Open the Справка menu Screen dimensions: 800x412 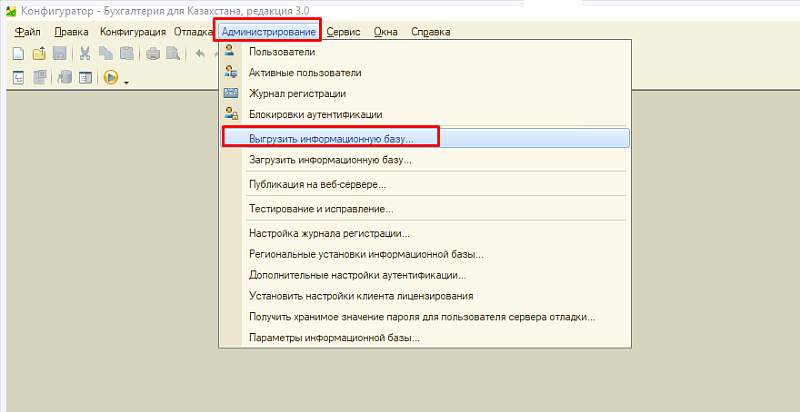(x=430, y=31)
